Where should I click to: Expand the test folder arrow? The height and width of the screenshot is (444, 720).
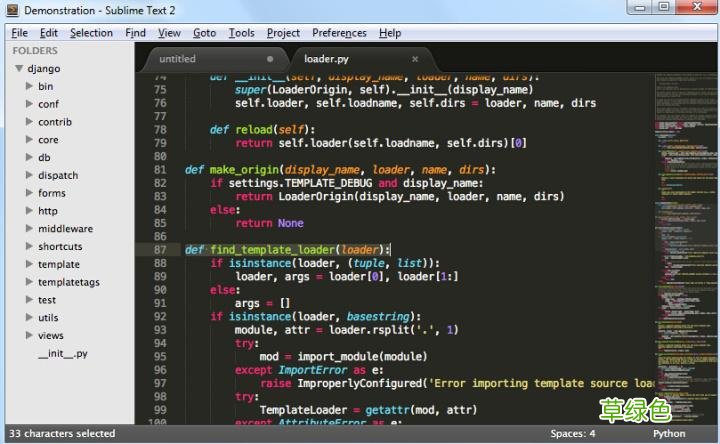[x=29, y=299]
